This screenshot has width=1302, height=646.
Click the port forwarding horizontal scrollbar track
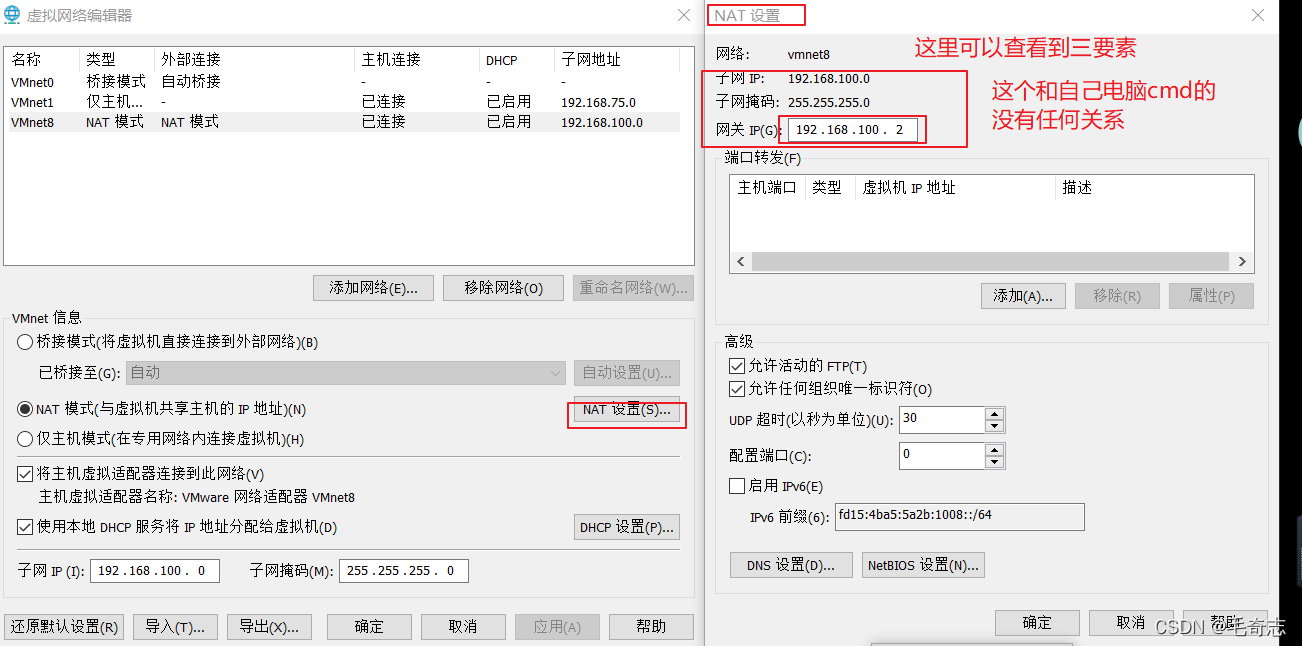tap(992, 262)
